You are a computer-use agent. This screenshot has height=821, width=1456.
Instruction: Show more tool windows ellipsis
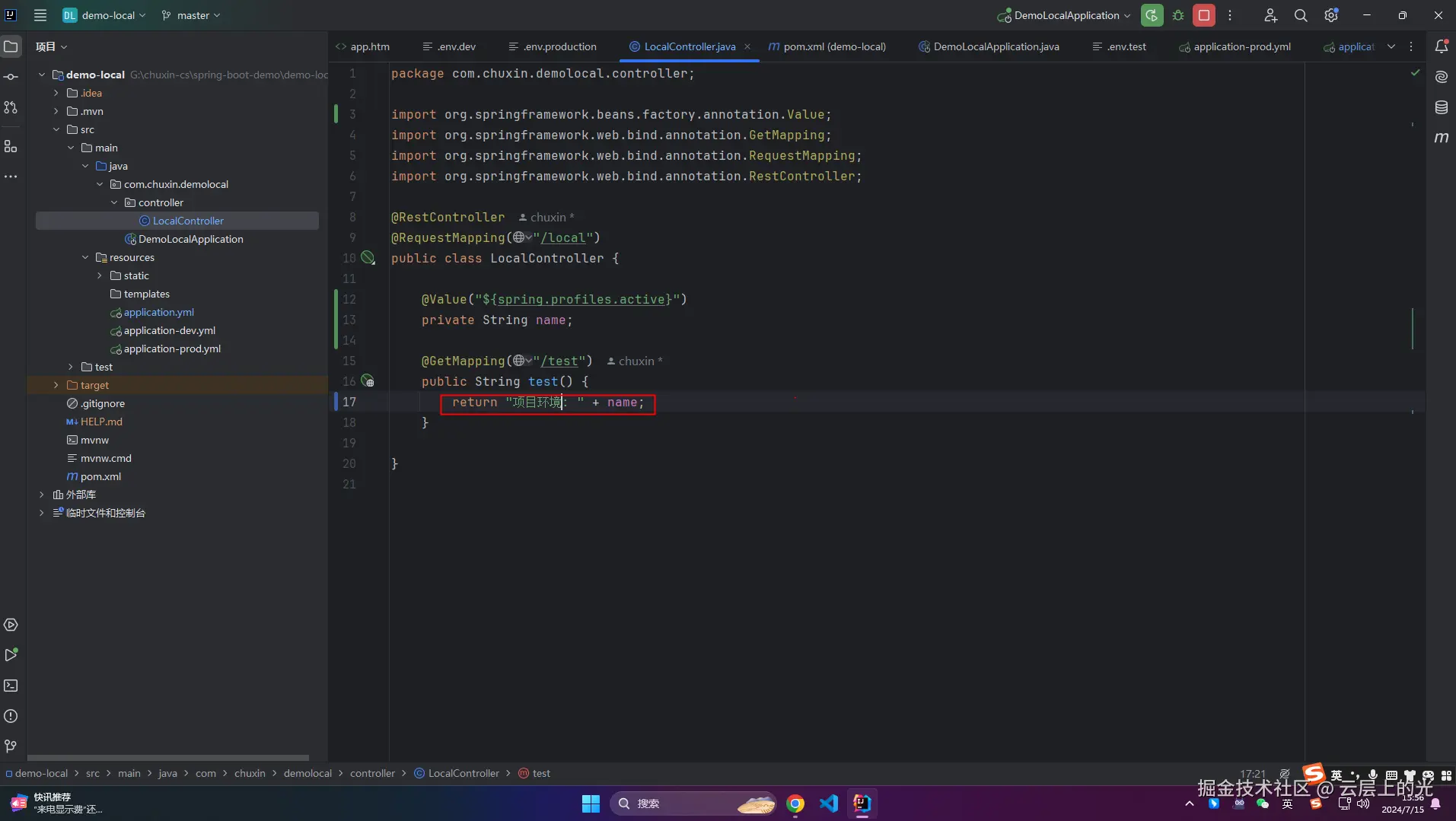11,177
